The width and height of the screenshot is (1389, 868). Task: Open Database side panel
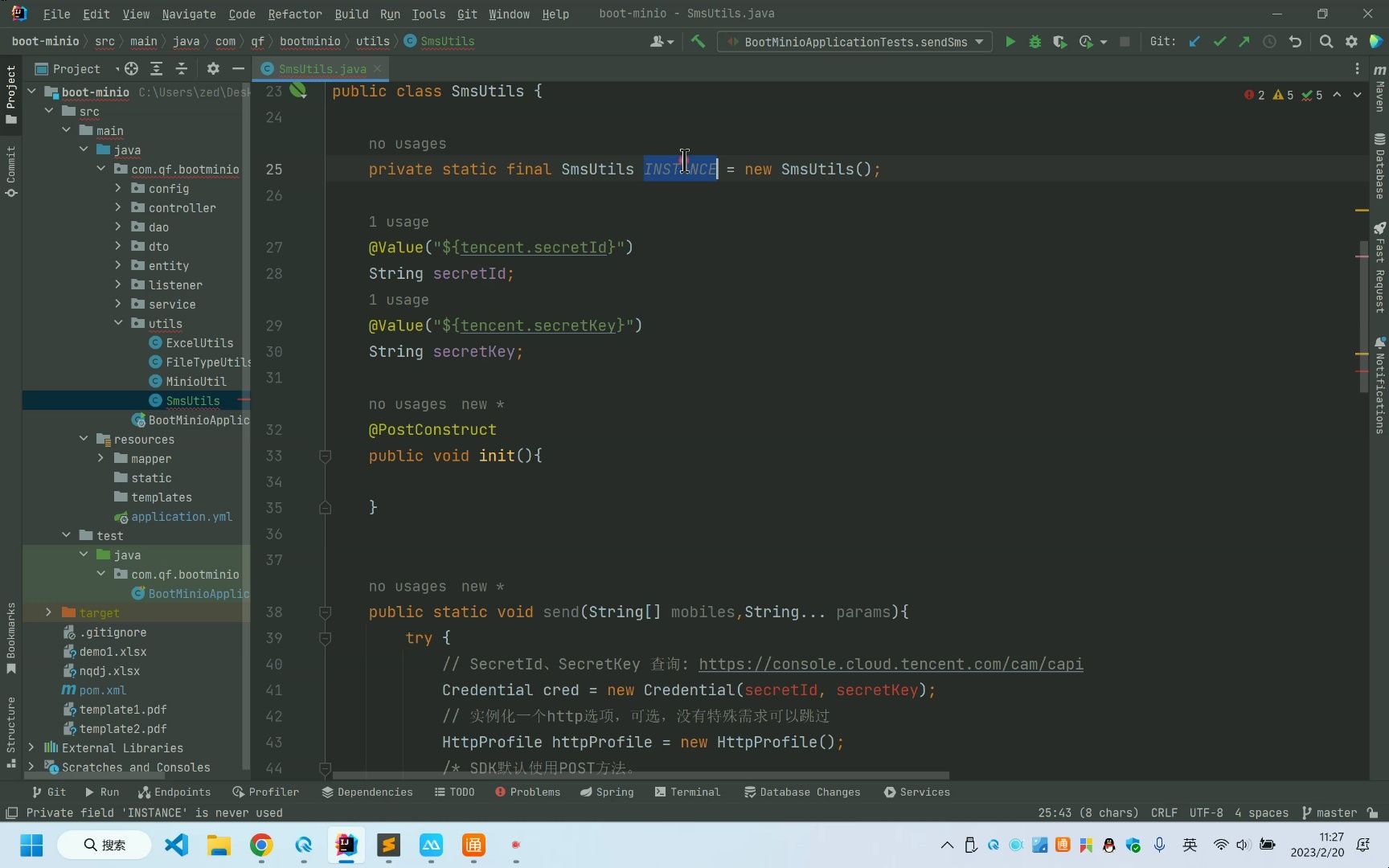pyautogui.click(x=1379, y=166)
